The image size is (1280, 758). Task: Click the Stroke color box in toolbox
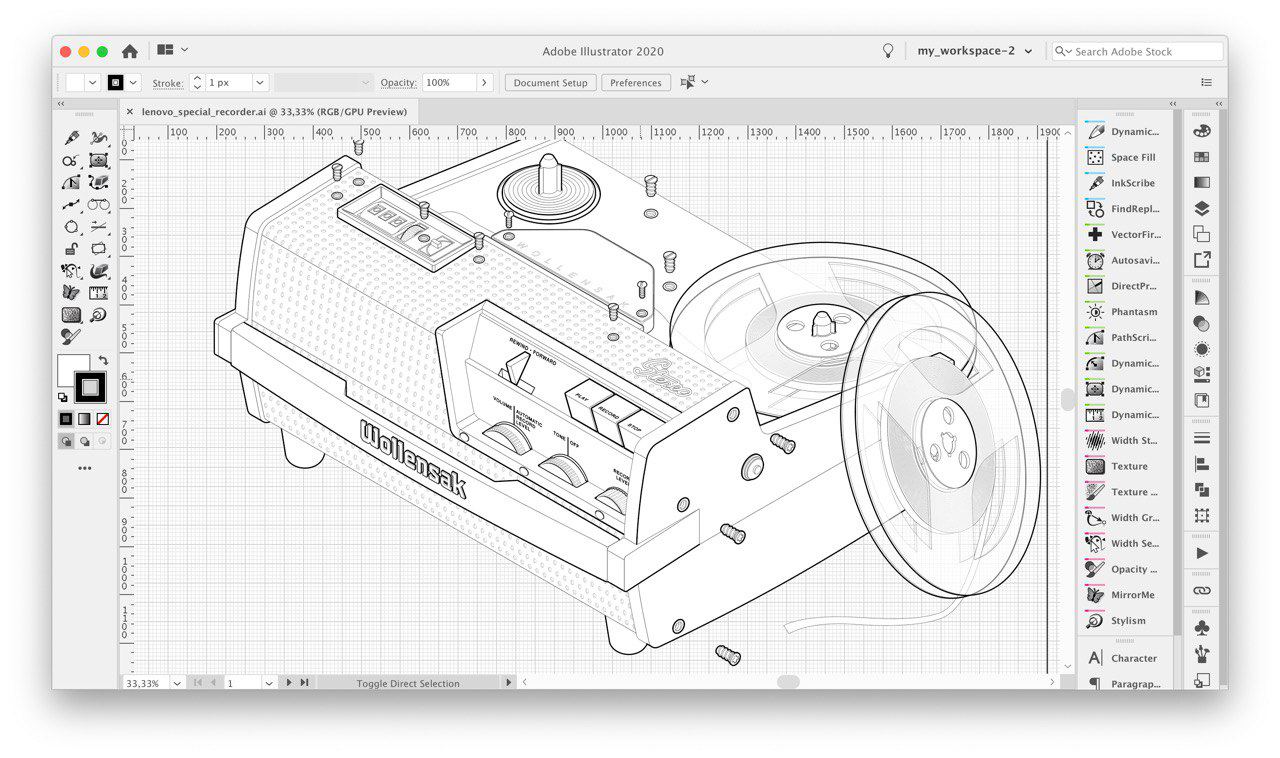(x=90, y=387)
